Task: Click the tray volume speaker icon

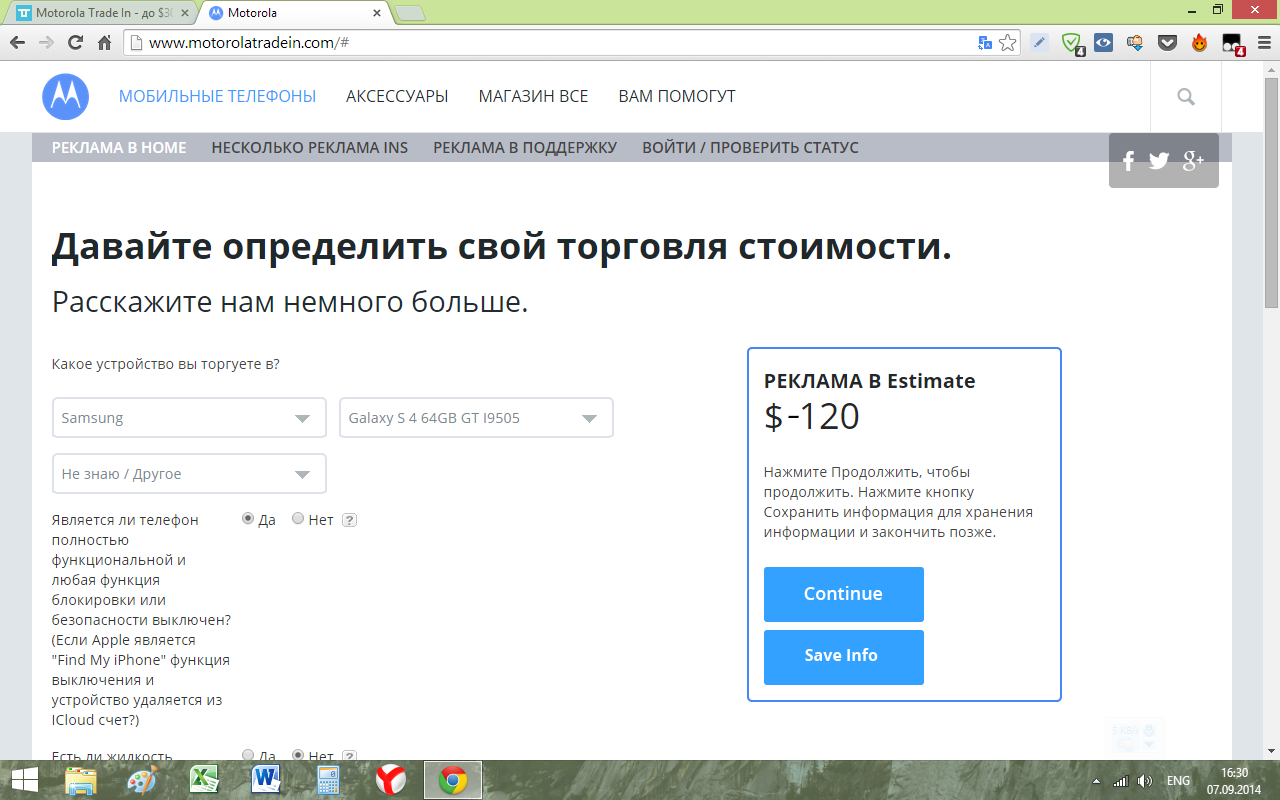Action: click(x=1145, y=781)
